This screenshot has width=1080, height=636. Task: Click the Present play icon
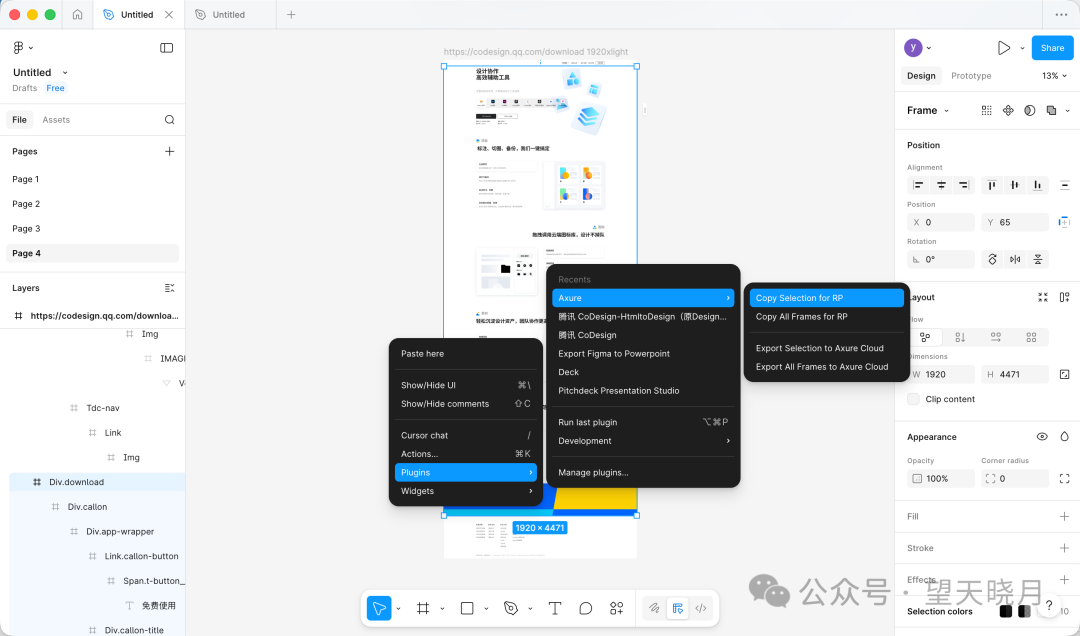pyautogui.click(x=1004, y=48)
